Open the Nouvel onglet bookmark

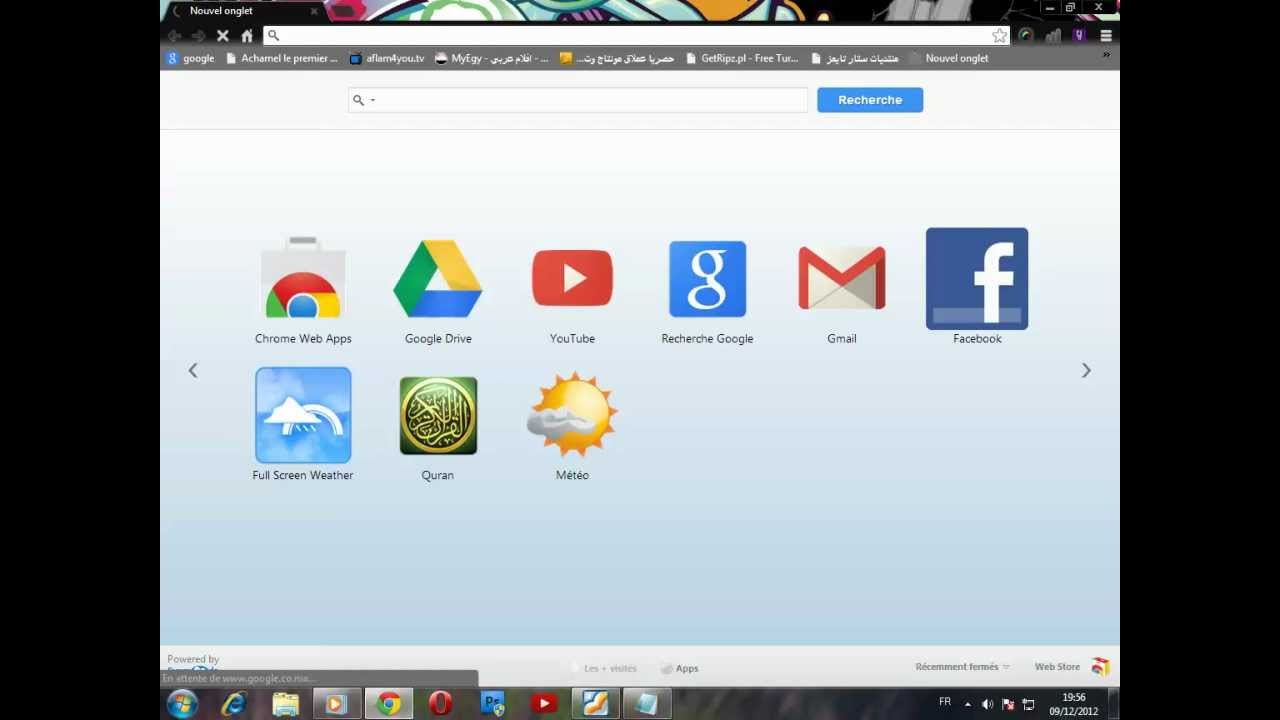[949, 58]
